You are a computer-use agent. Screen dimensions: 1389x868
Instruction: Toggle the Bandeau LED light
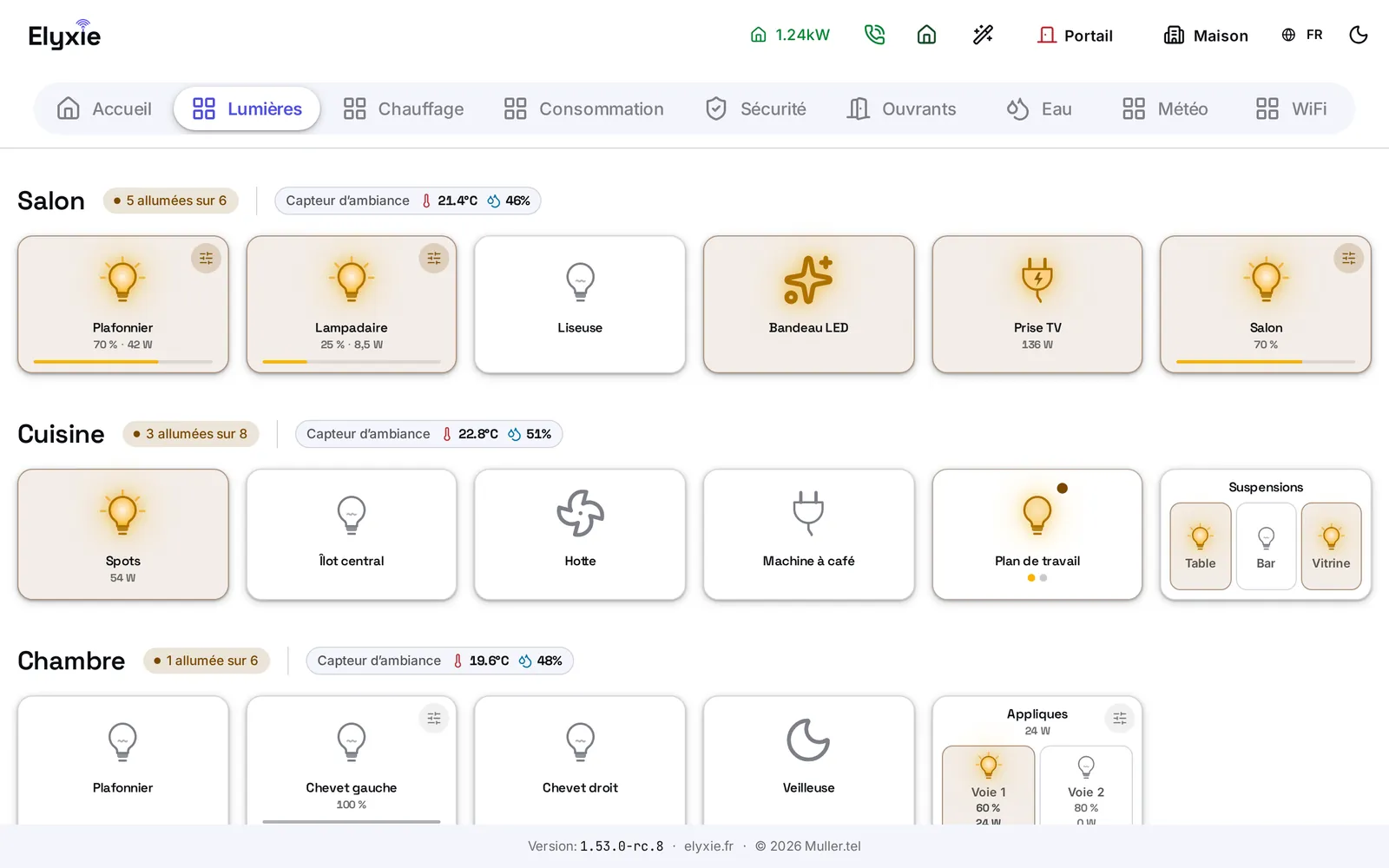point(808,305)
